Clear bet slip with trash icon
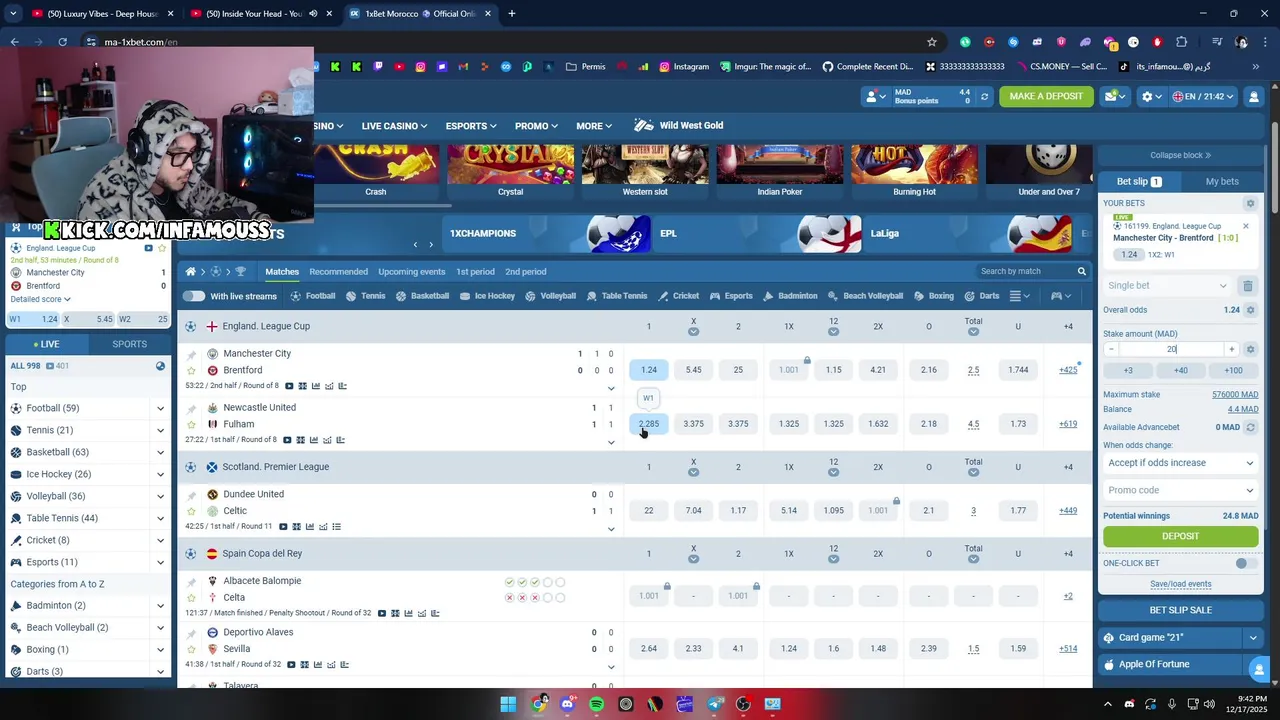 [x=1247, y=286]
